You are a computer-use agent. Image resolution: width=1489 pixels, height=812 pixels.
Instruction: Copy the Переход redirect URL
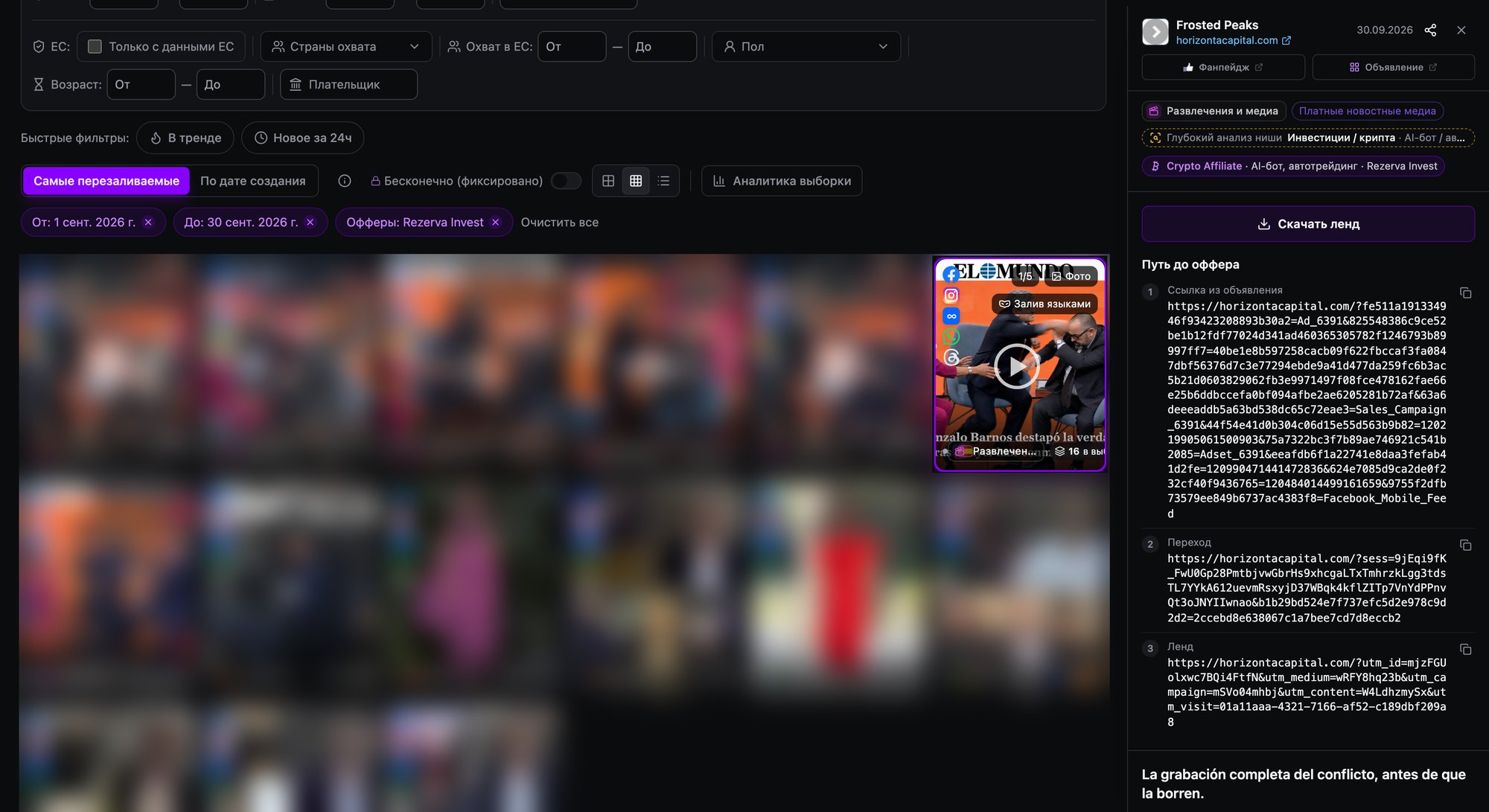point(1465,545)
